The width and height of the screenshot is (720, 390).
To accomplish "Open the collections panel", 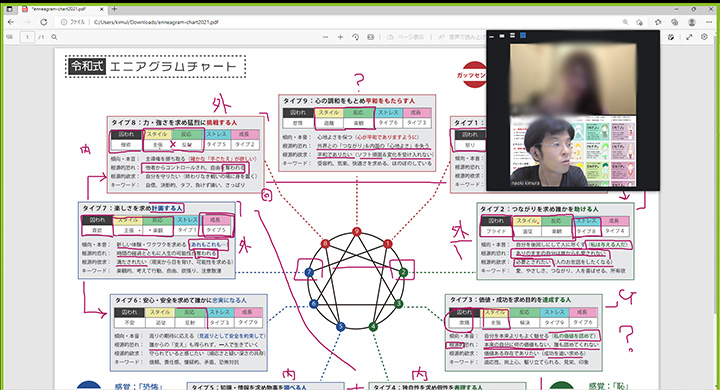I will 675,22.
